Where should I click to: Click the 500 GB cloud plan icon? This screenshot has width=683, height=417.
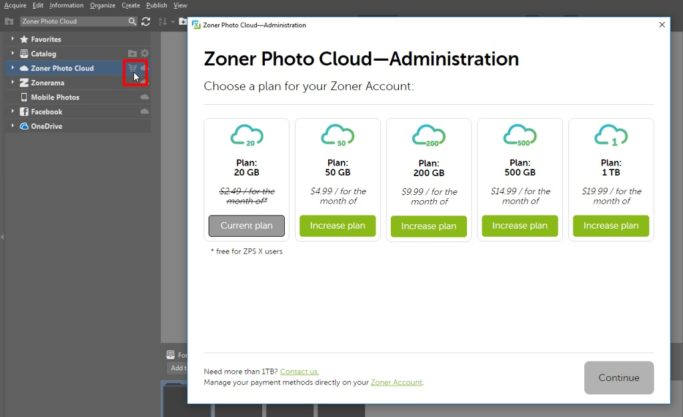[x=520, y=135]
